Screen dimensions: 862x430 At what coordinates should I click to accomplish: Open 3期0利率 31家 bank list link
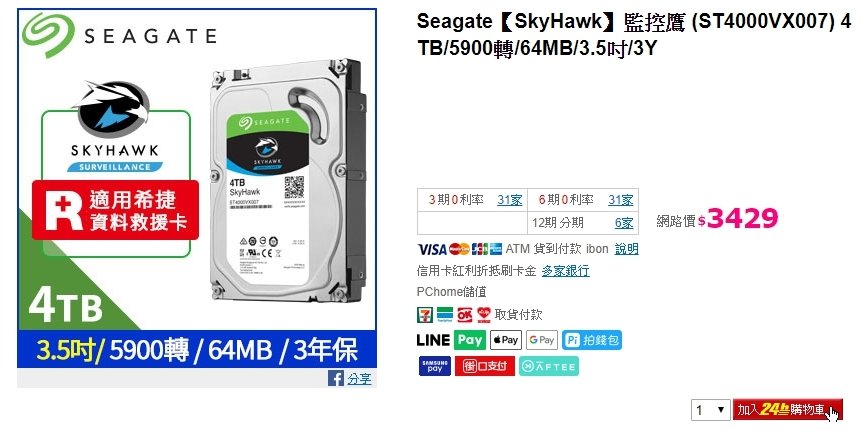pos(510,200)
